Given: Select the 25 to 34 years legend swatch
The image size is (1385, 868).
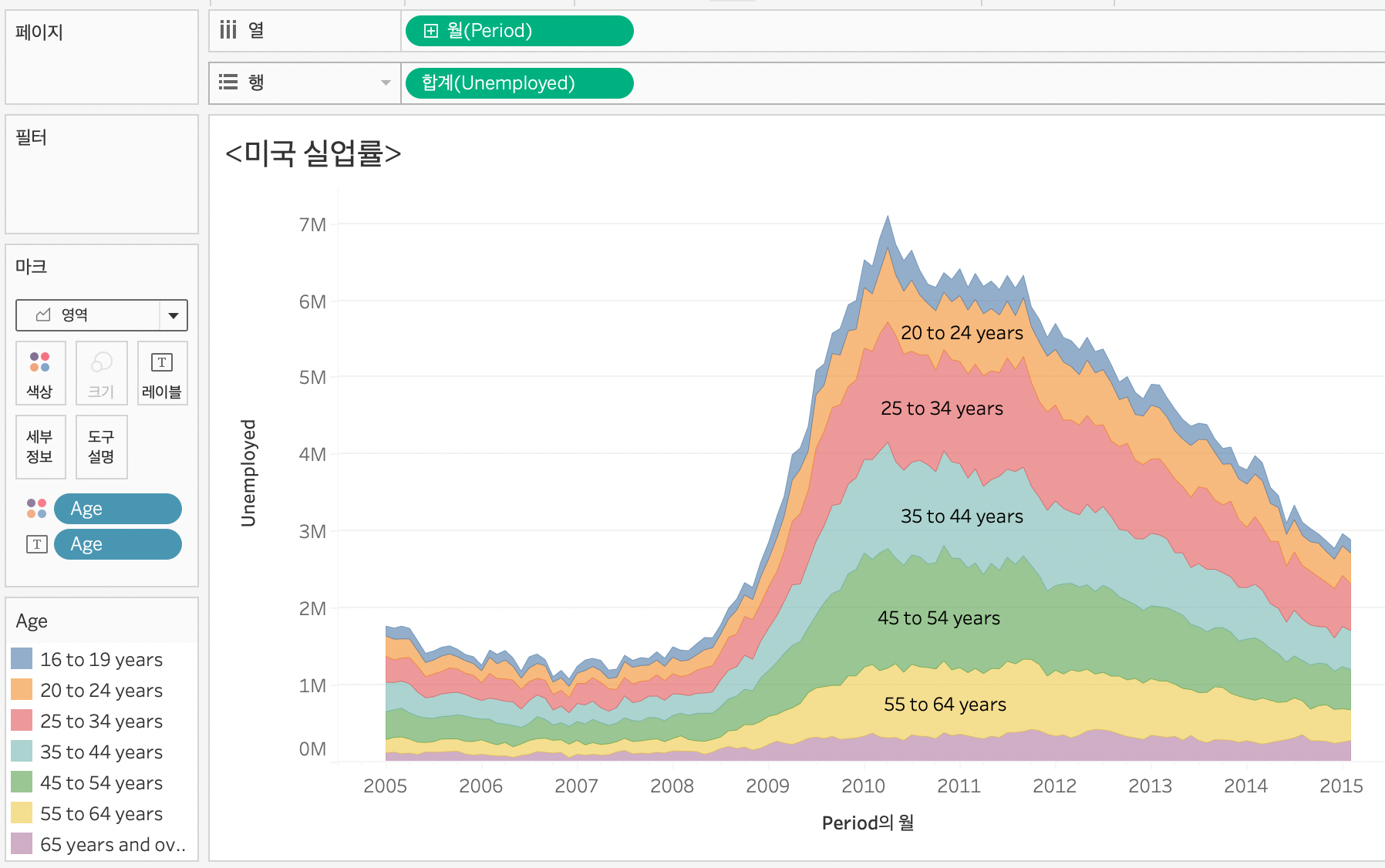Looking at the screenshot, I should point(22,721).
